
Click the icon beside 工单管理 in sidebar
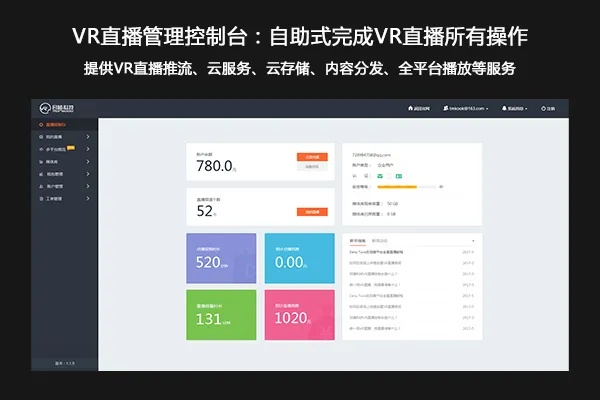click(41, 199)
